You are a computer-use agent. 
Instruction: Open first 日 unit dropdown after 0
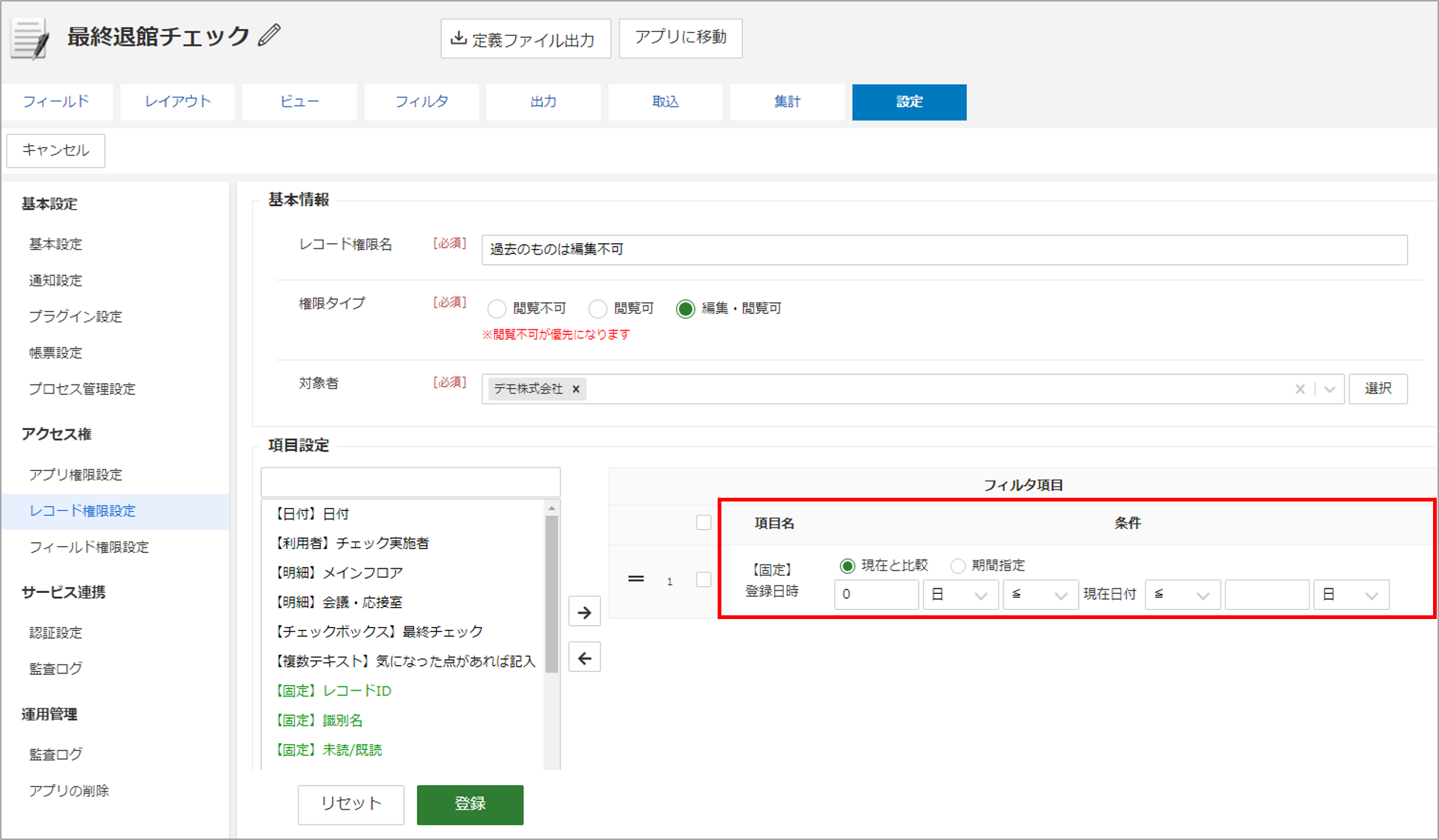(x=960, y=594)
